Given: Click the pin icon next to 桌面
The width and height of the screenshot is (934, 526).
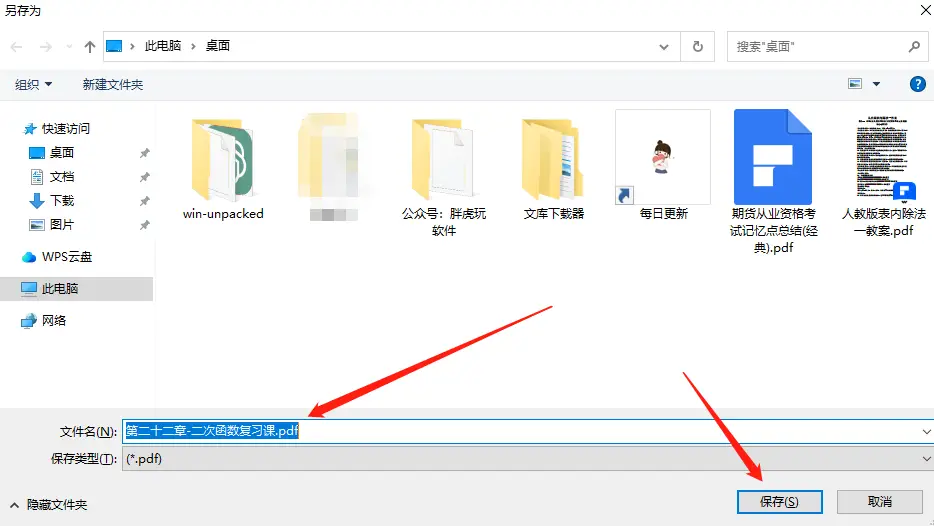Looking at the screenshot, I should [x=144, y=153].
